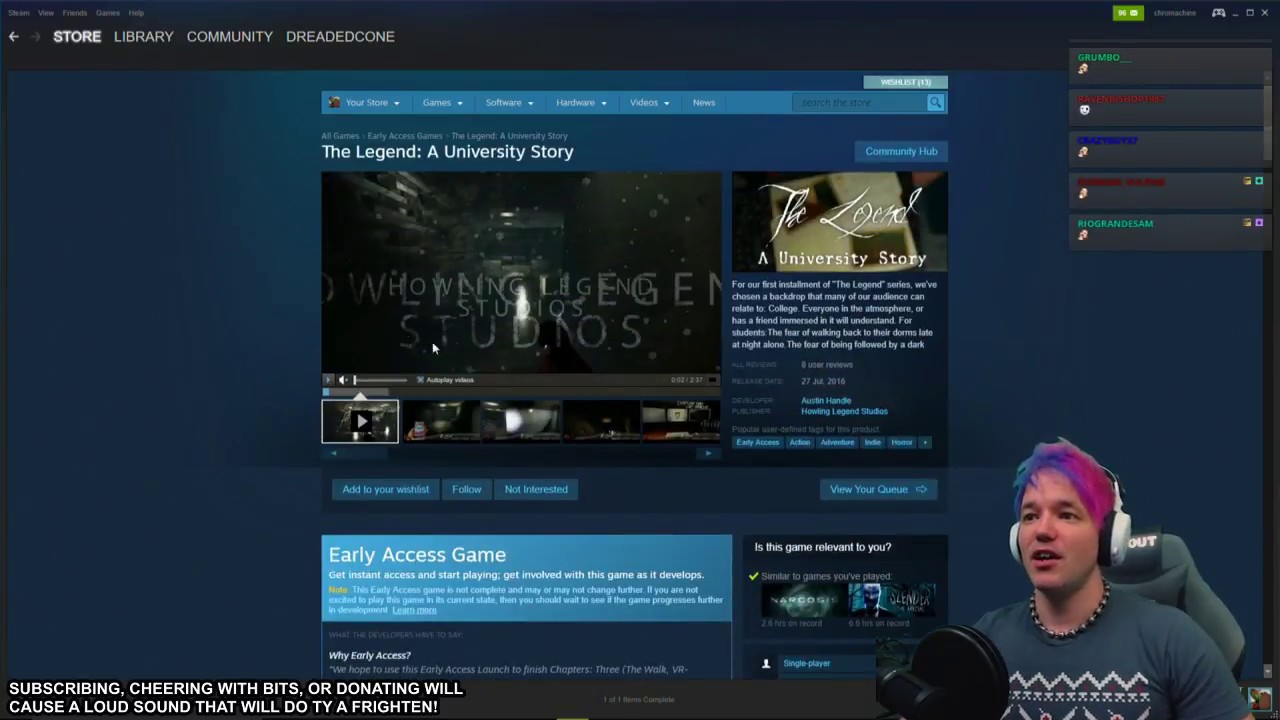Click the Slender similar game thumbnail

pyautogui.click(x=892, y=600)
